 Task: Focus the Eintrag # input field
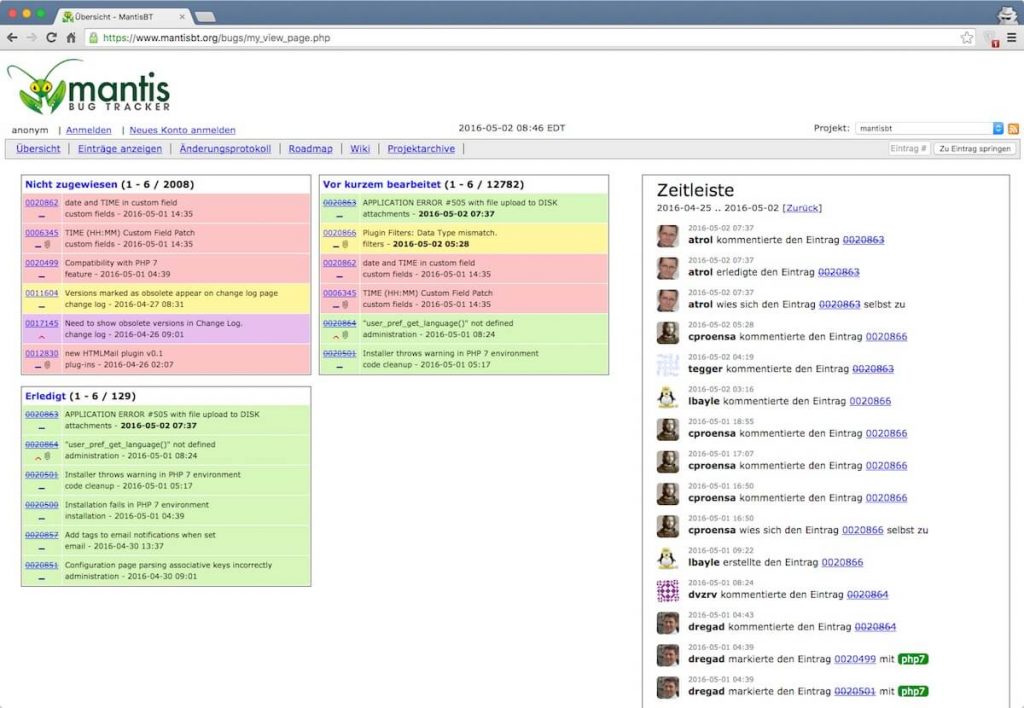click(908, 149)
